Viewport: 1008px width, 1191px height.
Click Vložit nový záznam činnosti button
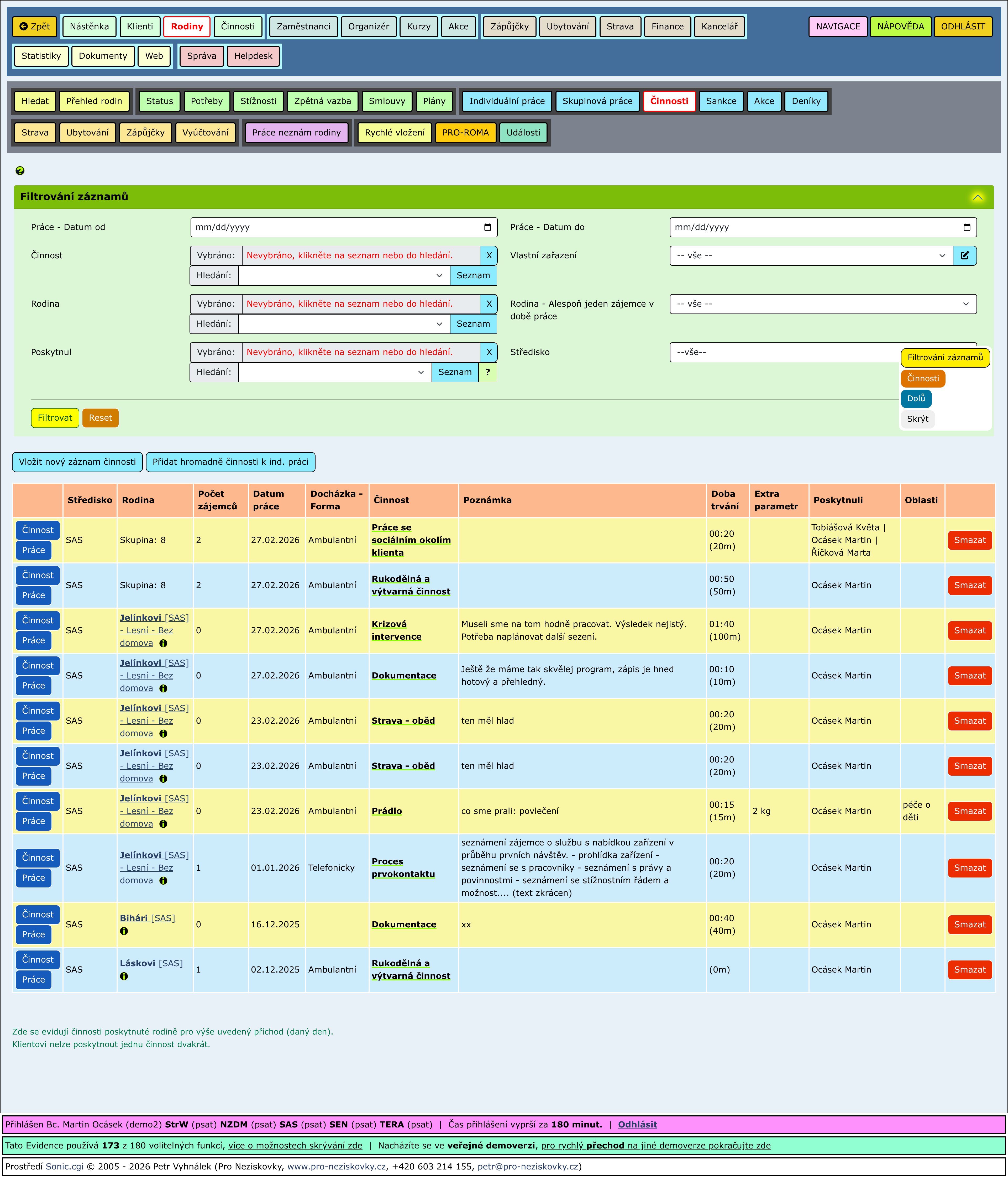pos(77,462)
